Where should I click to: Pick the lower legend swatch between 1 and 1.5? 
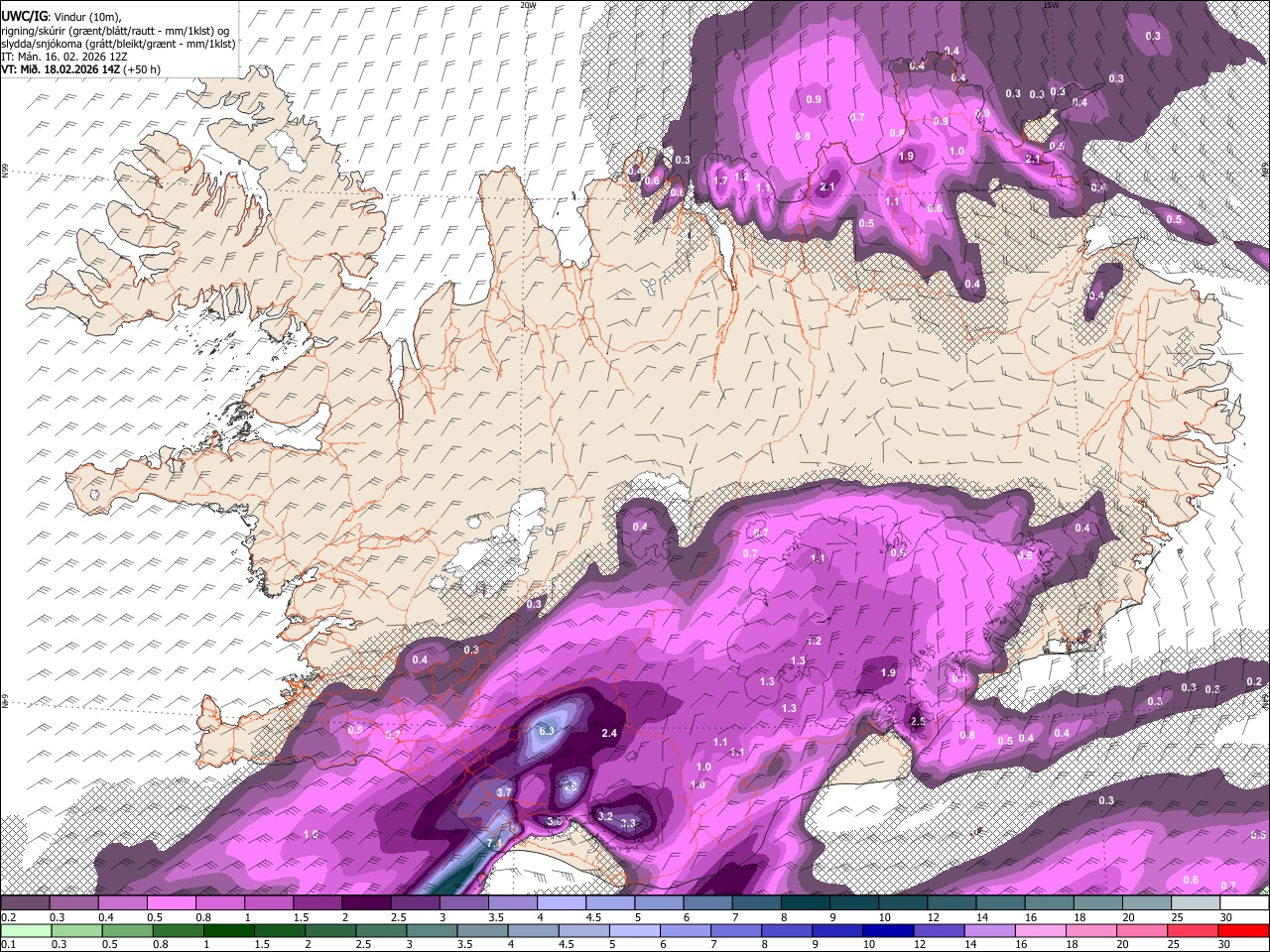tap(228, 930)
